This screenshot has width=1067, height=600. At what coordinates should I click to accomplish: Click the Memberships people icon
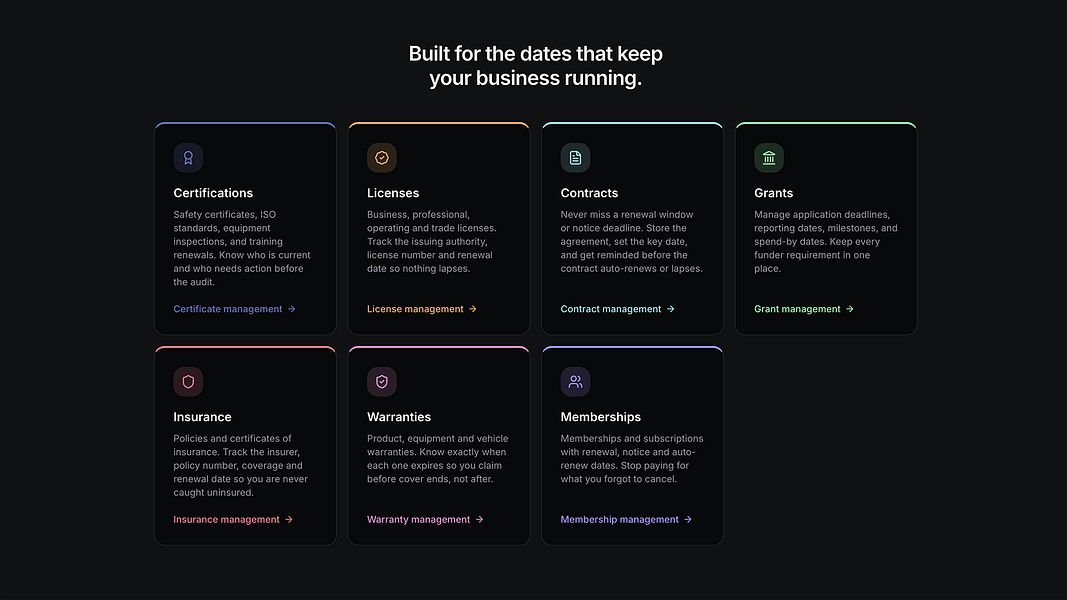[x=575, y=382]
